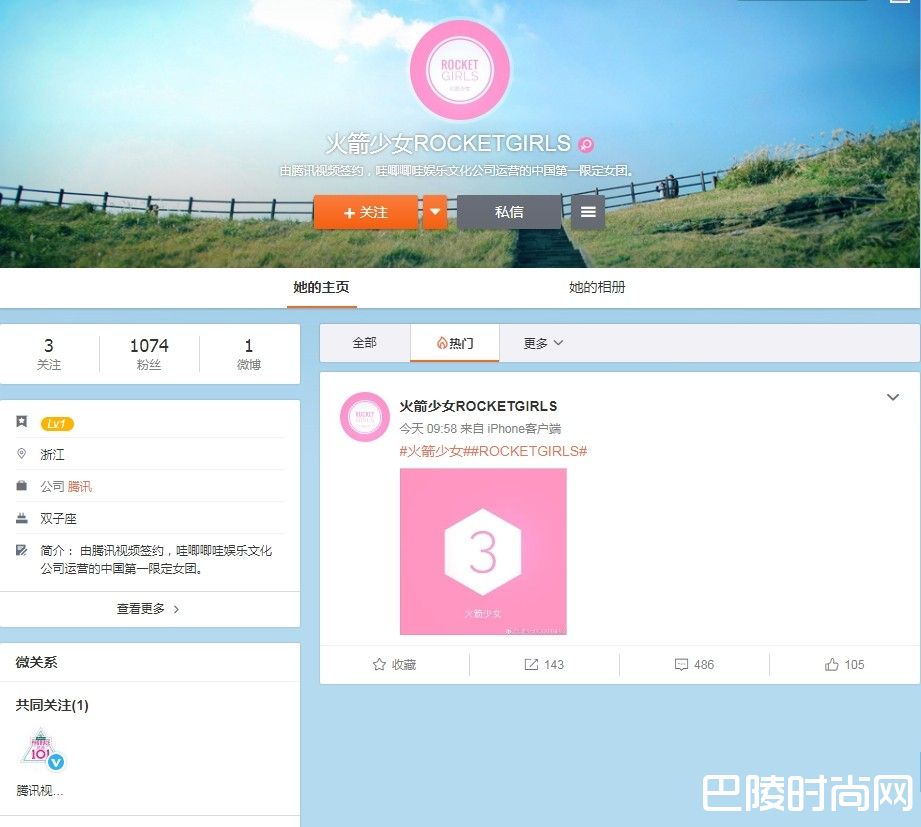The width and height of the screenshot is (921, 827).
Task: Switch to the 她的相册 tab
Action: pos(597,287)
